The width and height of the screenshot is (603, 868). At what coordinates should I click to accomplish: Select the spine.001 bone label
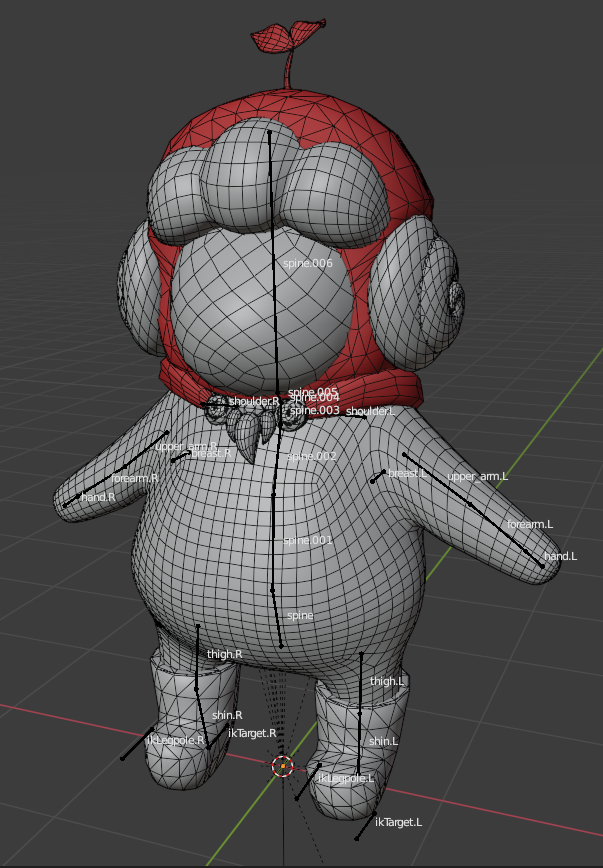click(308, 540)
